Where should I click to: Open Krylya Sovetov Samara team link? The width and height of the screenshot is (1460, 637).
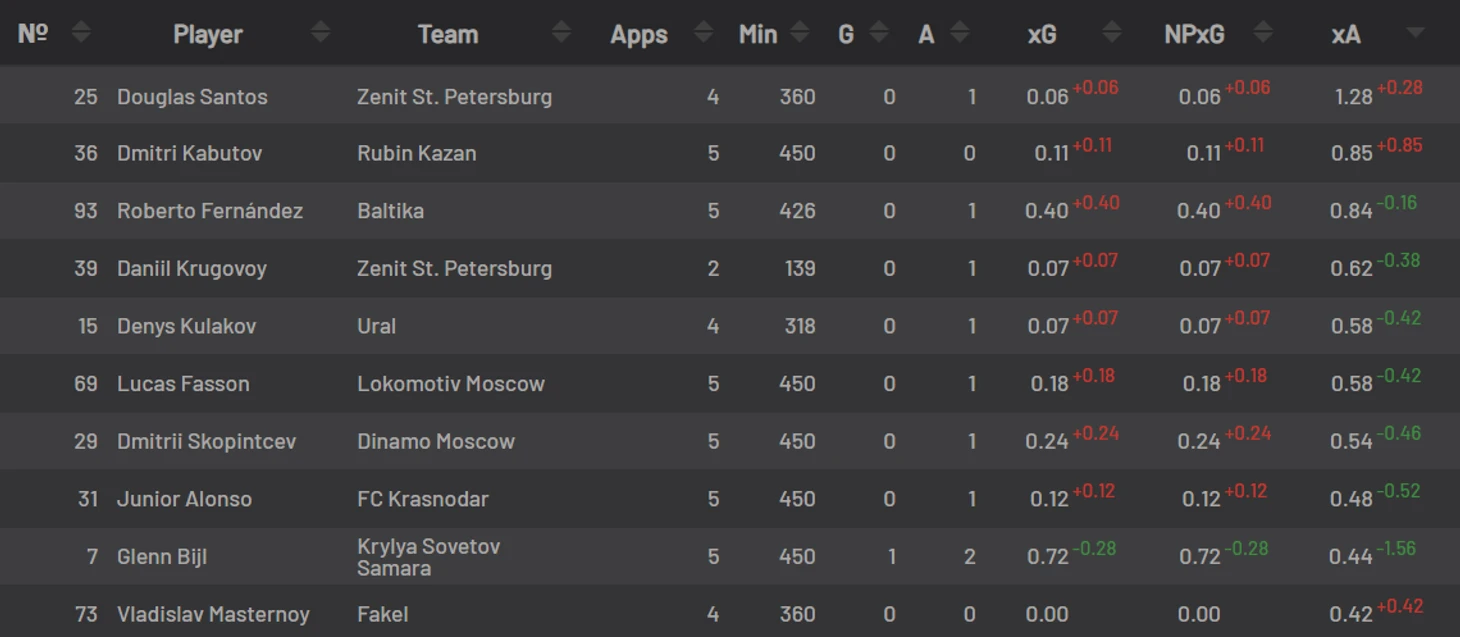(x=428, y=557)
